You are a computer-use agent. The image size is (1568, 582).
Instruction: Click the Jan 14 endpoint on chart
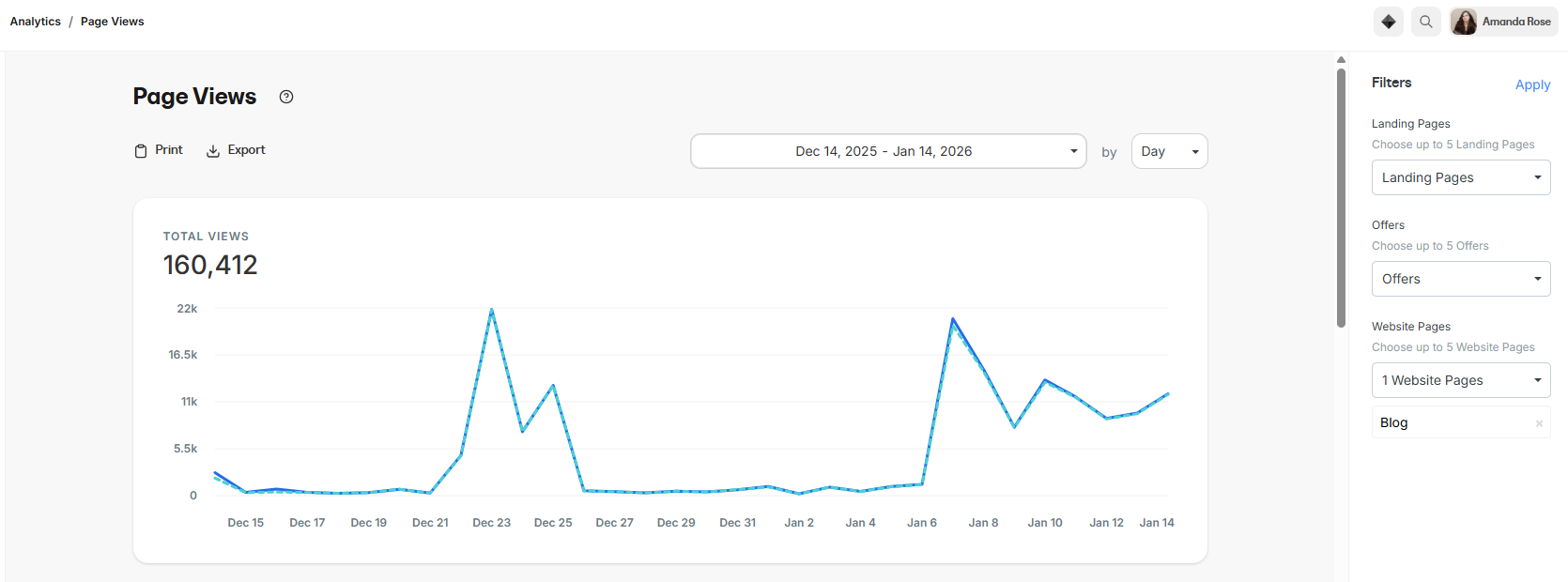pyautogui.click(x=1167, y=394)
